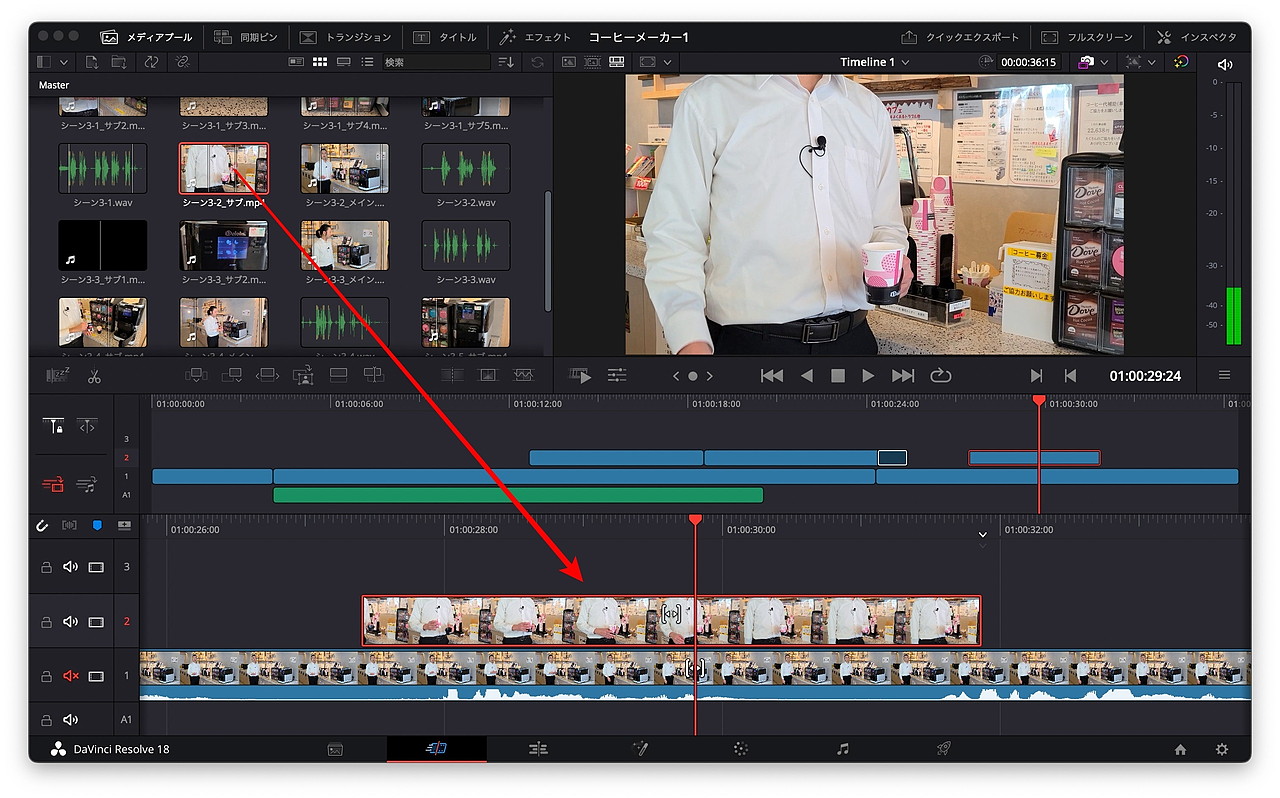Click the fast review icon
This screenshot has height=798, width=1280.
click(581, 376)
